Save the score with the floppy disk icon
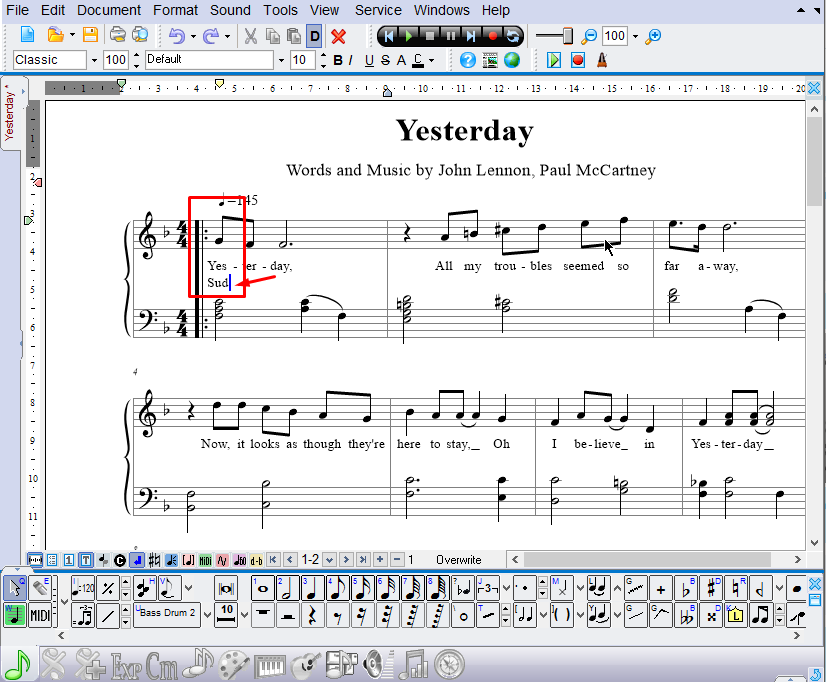 point(91,35)
